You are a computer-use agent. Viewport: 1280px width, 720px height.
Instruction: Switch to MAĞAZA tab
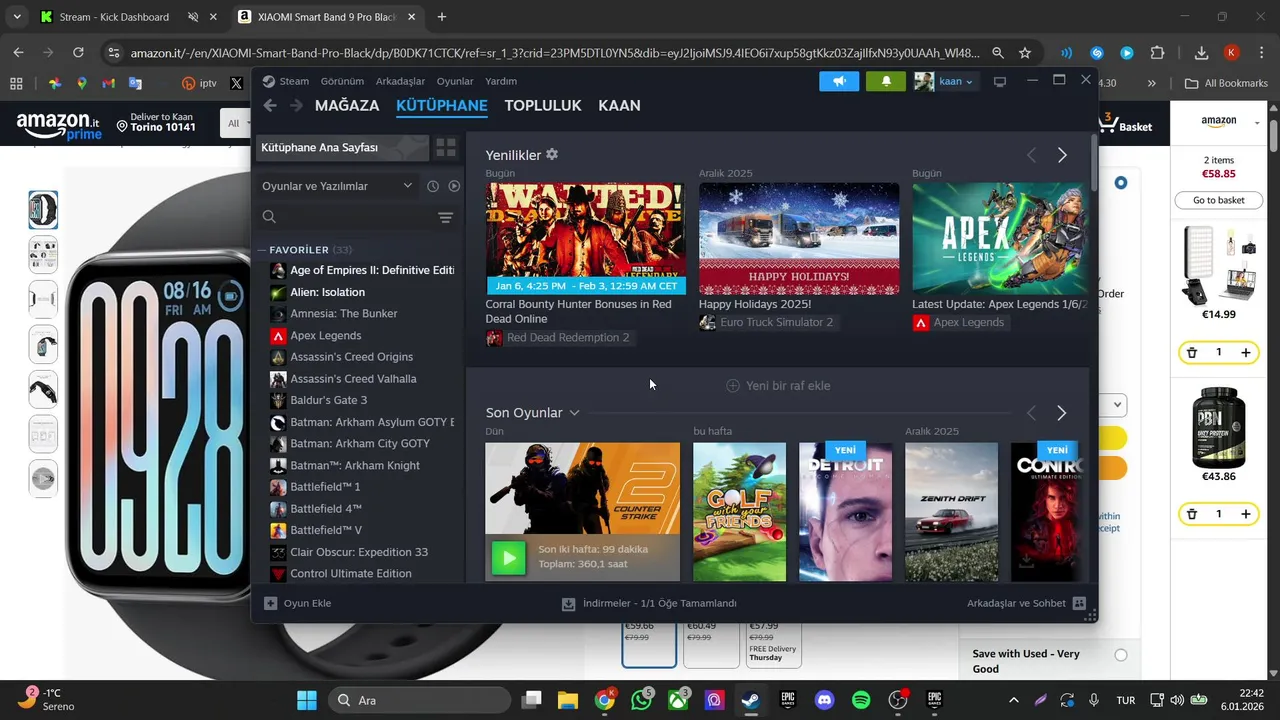click(x=347, y=105)
